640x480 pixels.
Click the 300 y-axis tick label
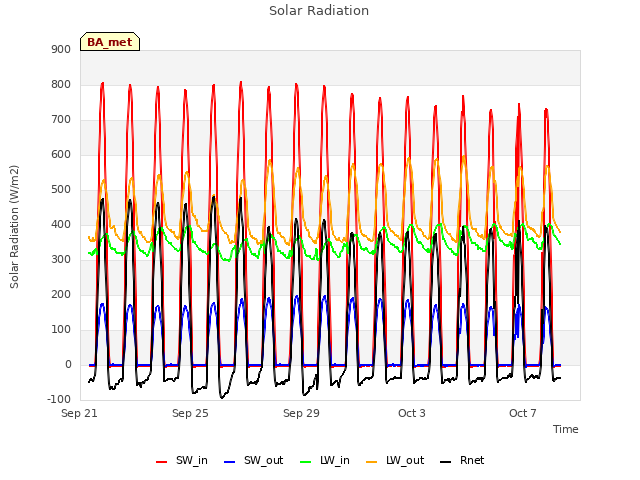point(61,260)
